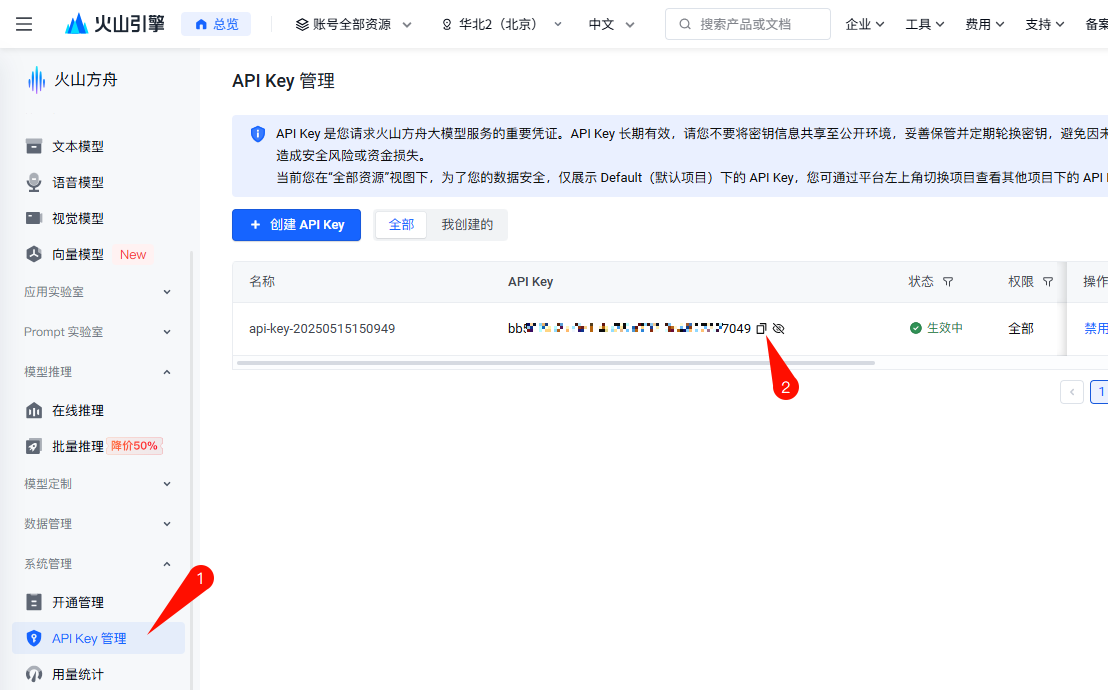Click the 向量模型 sidebar icon
The image size is (1108, 690).
tap(34, 254)
